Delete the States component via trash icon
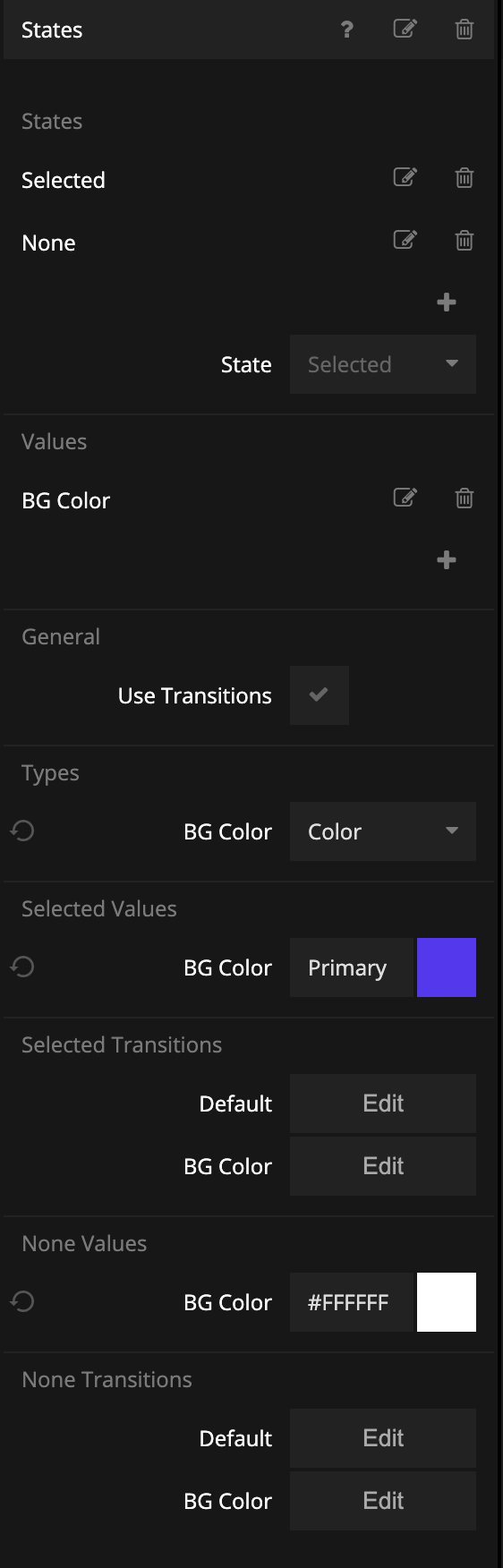 coord(465,29)
